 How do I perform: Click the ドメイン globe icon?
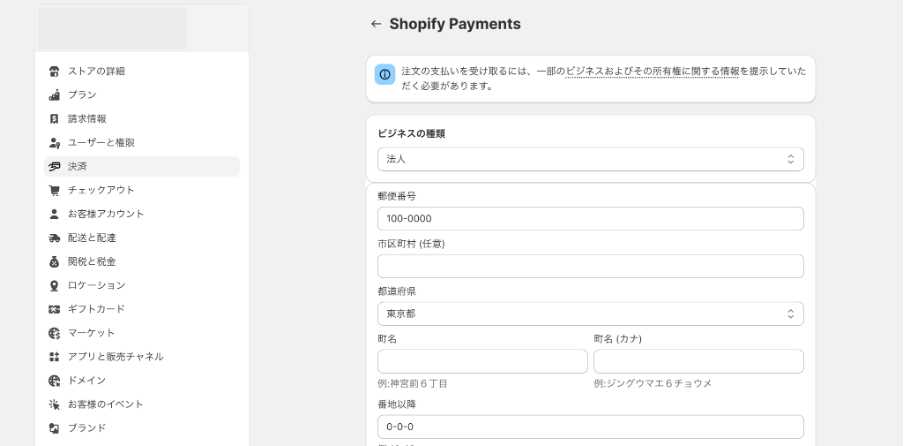[x=54, y=380]
